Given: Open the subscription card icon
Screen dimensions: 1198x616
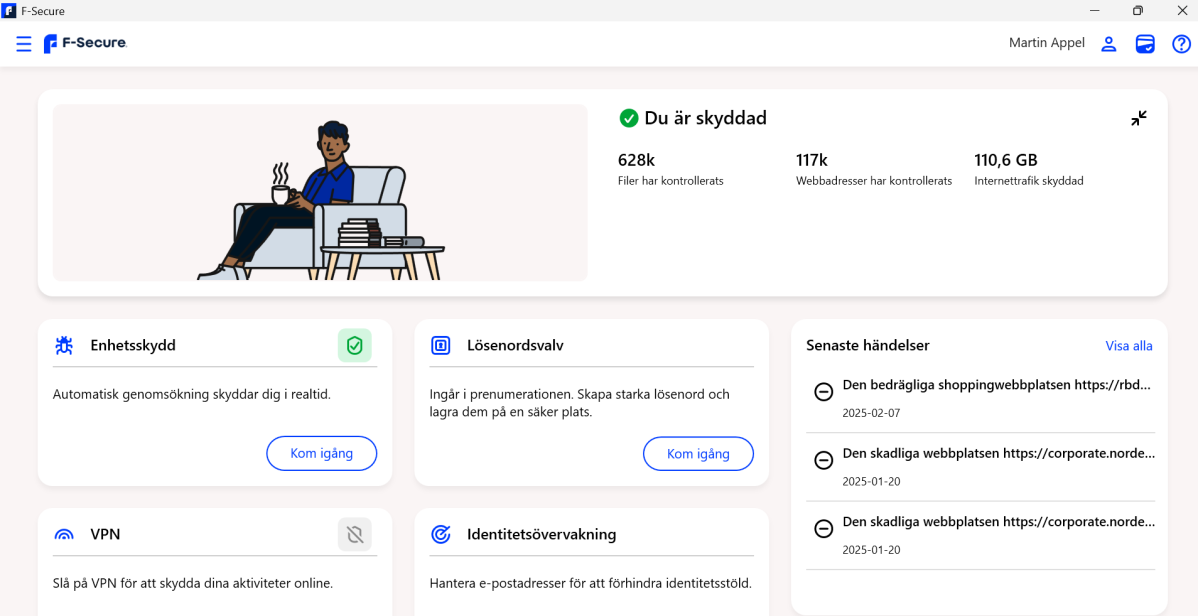Looking at the screenshot, I should (1145, 44).
